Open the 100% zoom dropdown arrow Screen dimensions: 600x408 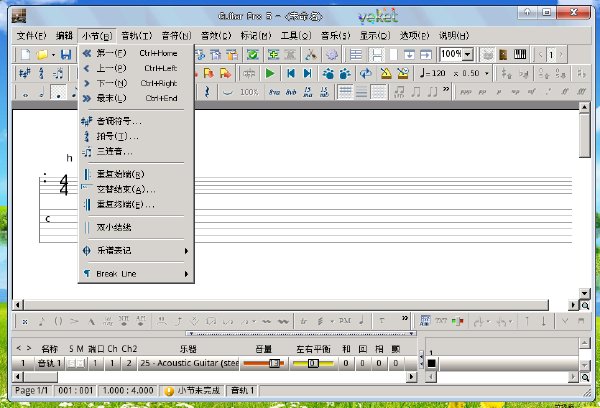click(468, 54)
